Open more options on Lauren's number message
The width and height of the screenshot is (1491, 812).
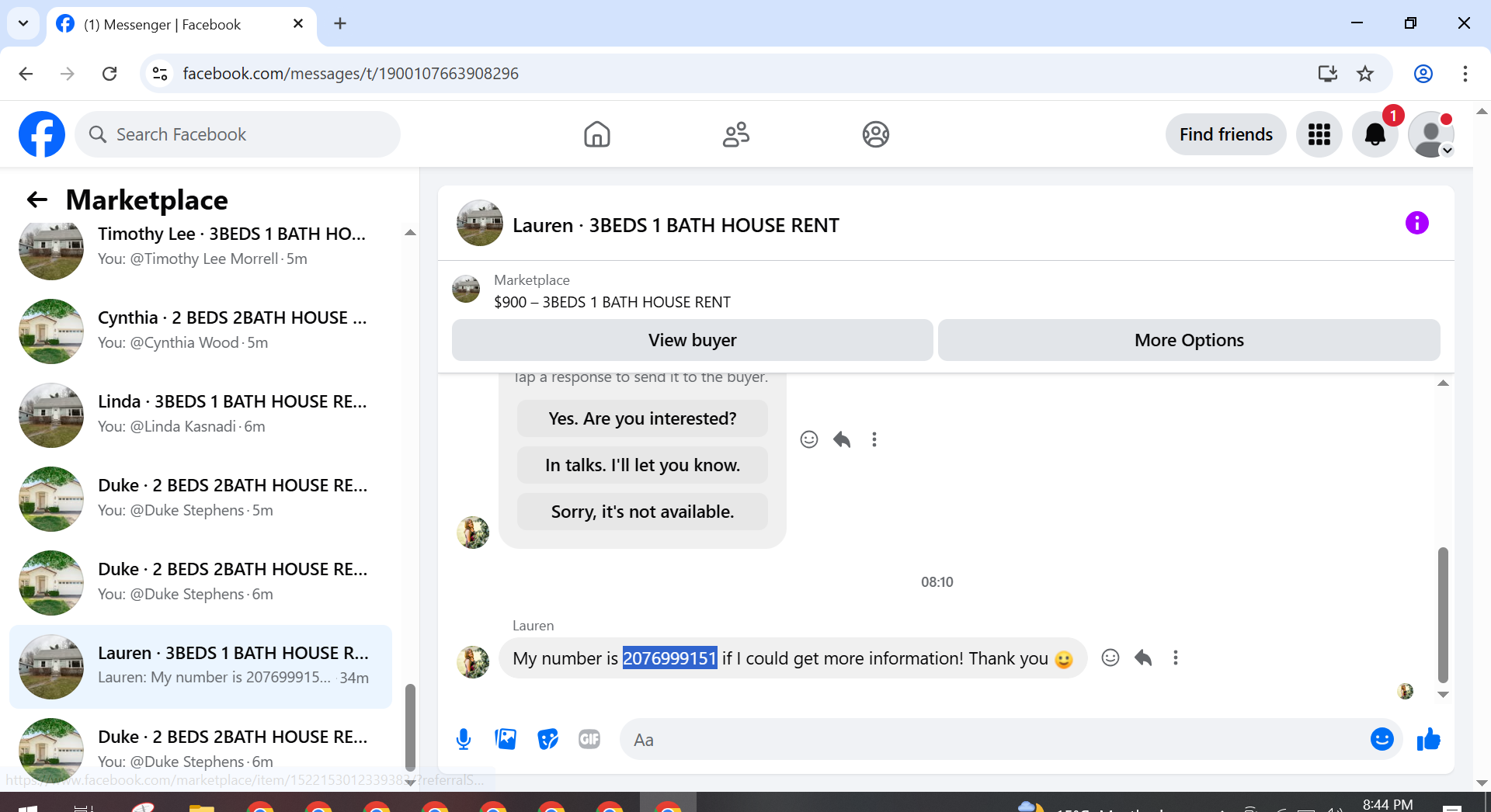(x=1176, y=658)
